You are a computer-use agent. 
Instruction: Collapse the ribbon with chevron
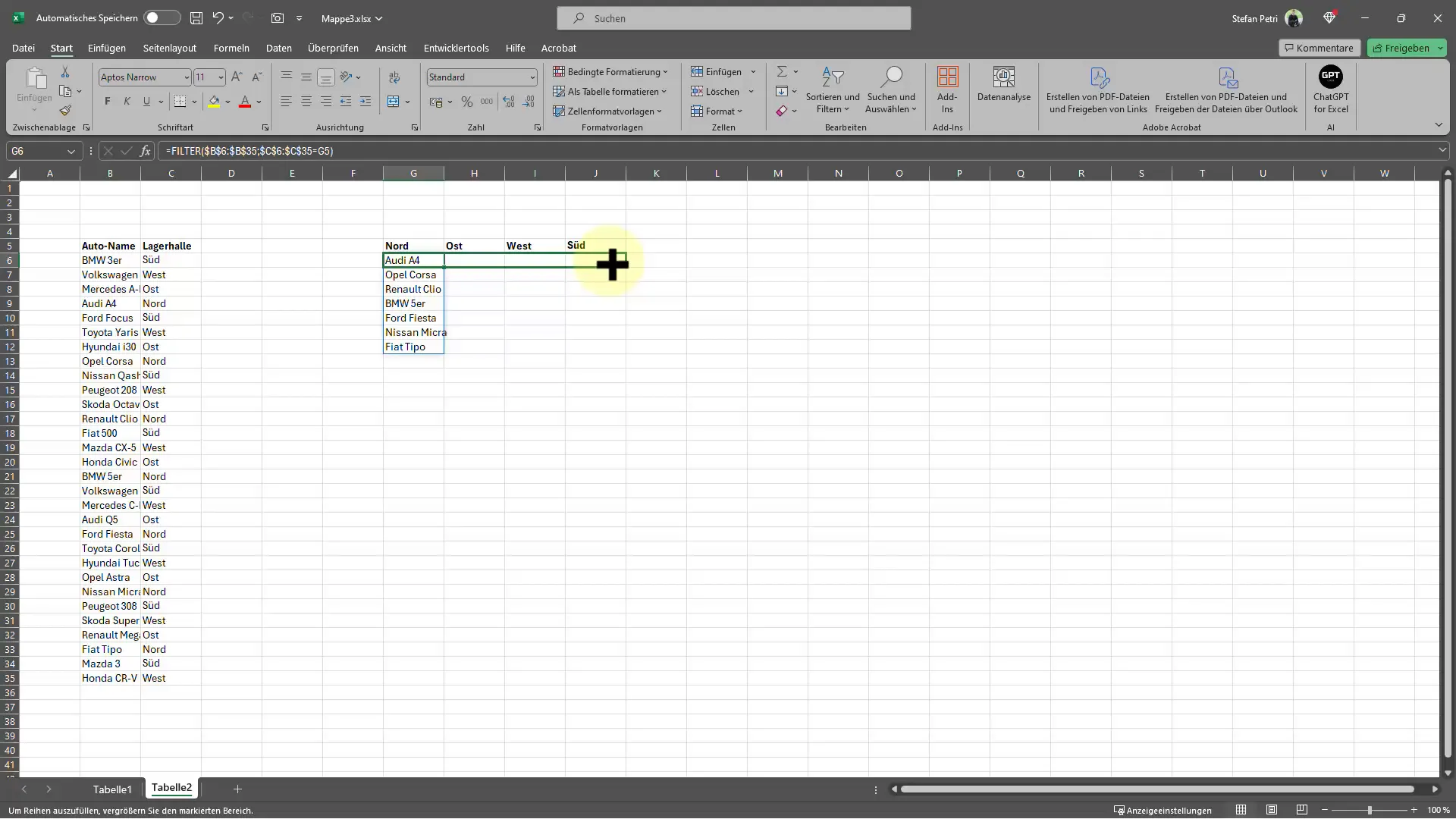[1439, 124]
